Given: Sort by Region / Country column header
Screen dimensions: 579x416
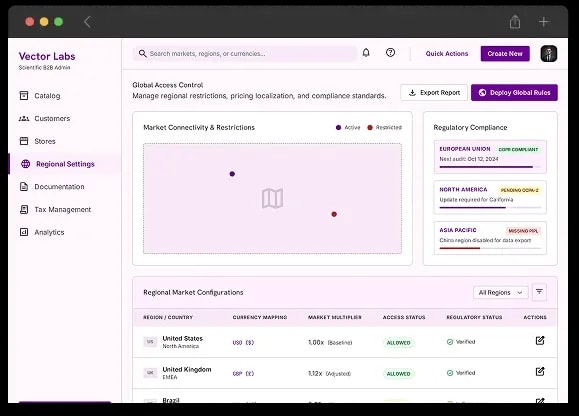Looking at the screenshot, I should point(168,317).
